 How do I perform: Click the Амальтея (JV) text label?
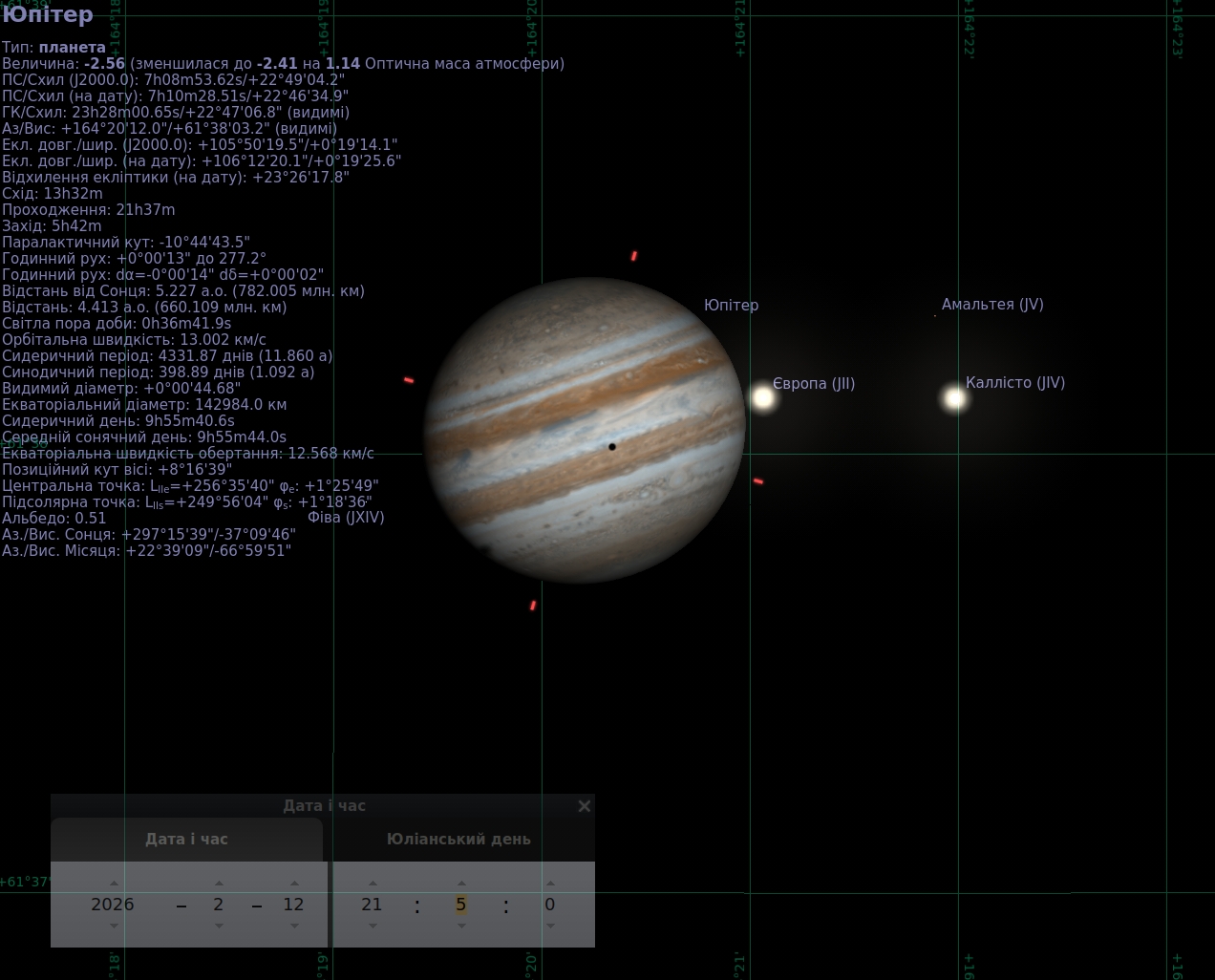pos(992,305)
